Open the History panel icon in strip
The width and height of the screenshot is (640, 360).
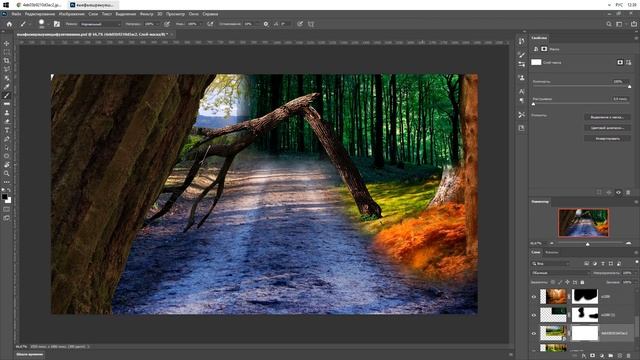pos(522,41)
